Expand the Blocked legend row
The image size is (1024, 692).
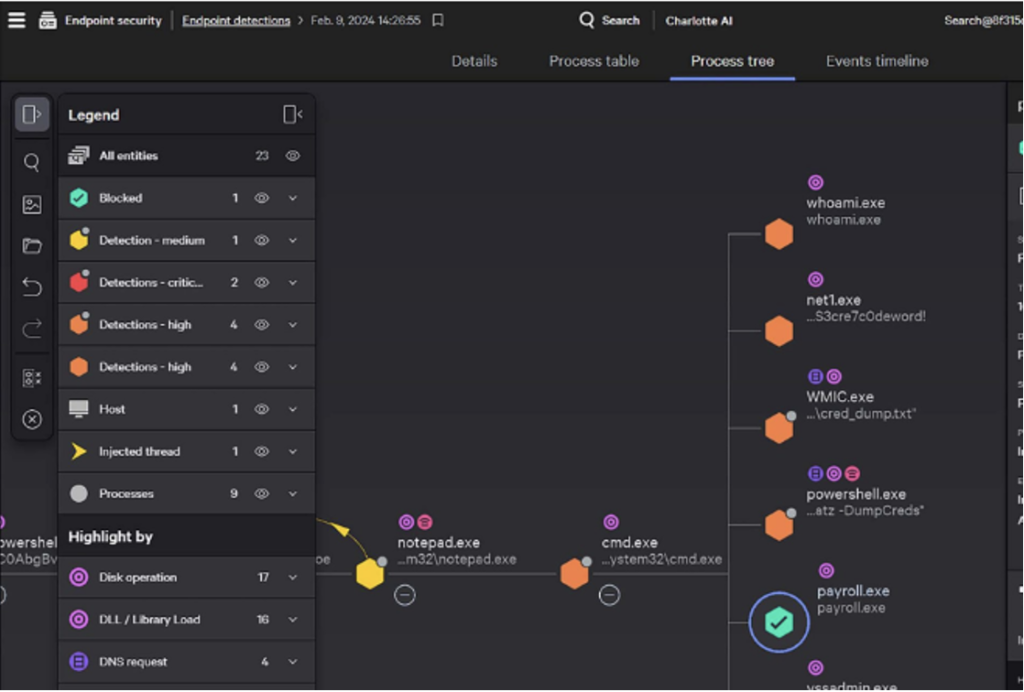tap(293, 198)
